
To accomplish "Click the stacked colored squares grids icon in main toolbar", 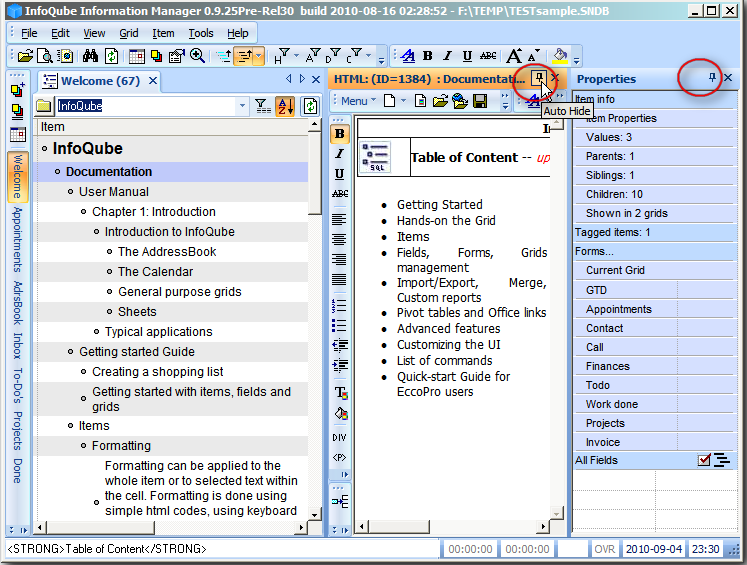I will 156,56.
